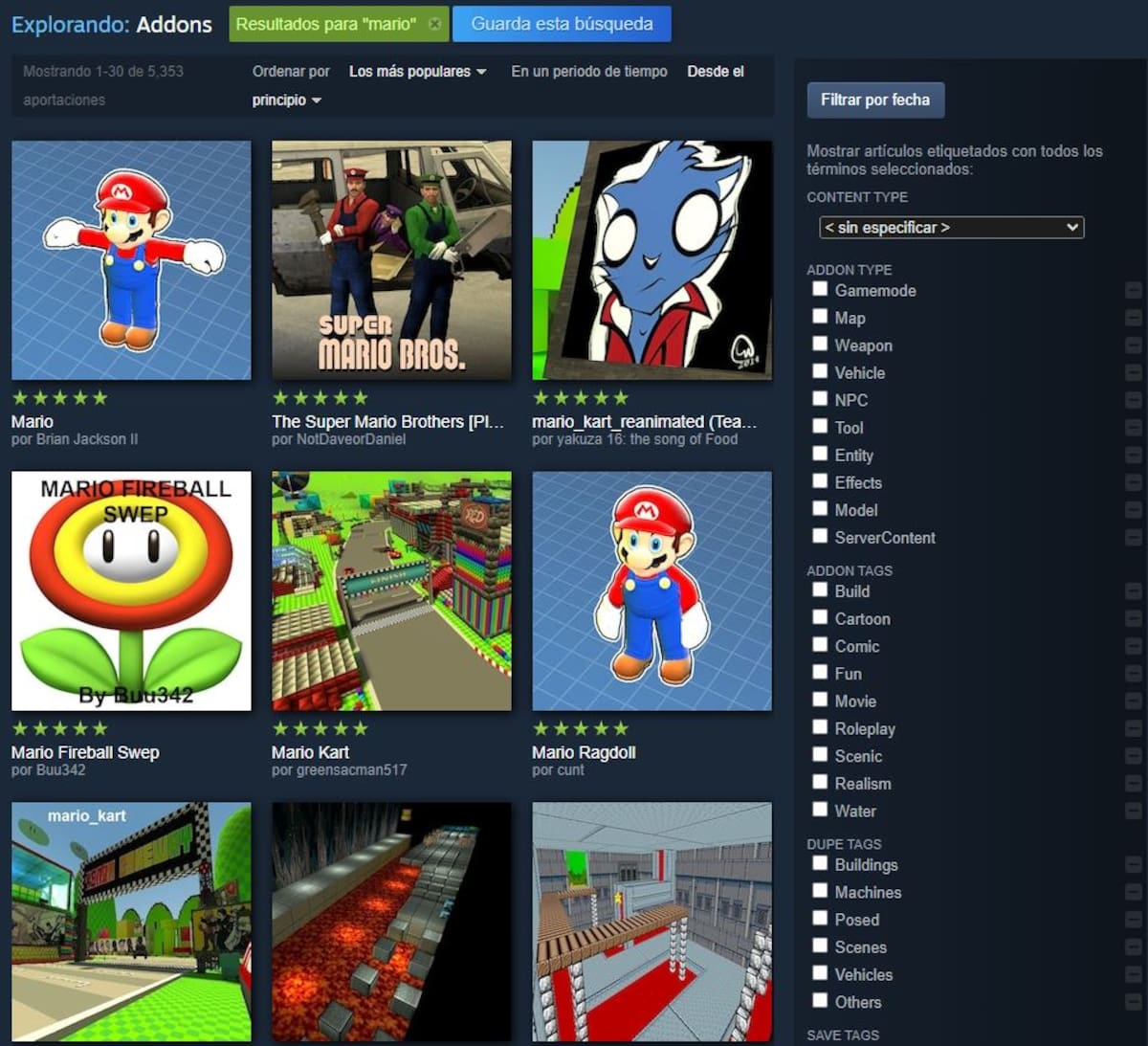Open author NotDaveorDaniel profile link

point(351,439)
